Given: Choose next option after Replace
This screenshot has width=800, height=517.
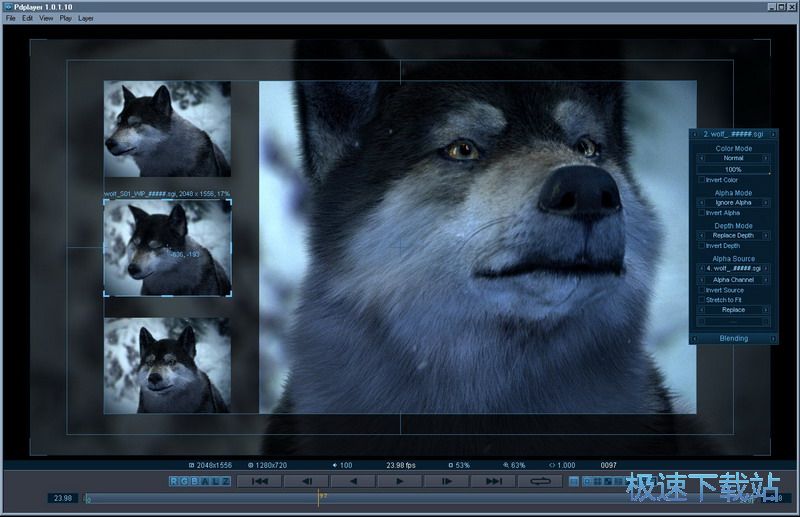Looking at the screenshot, I should (765, 310).
